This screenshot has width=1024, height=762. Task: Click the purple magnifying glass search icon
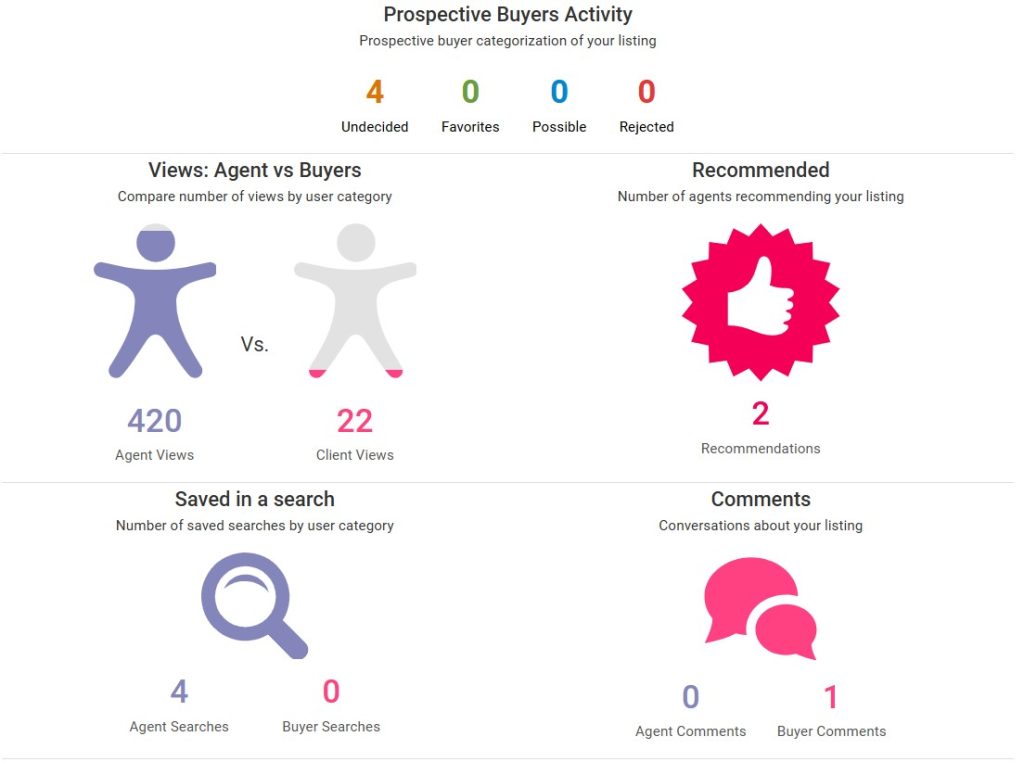[250, 603]
